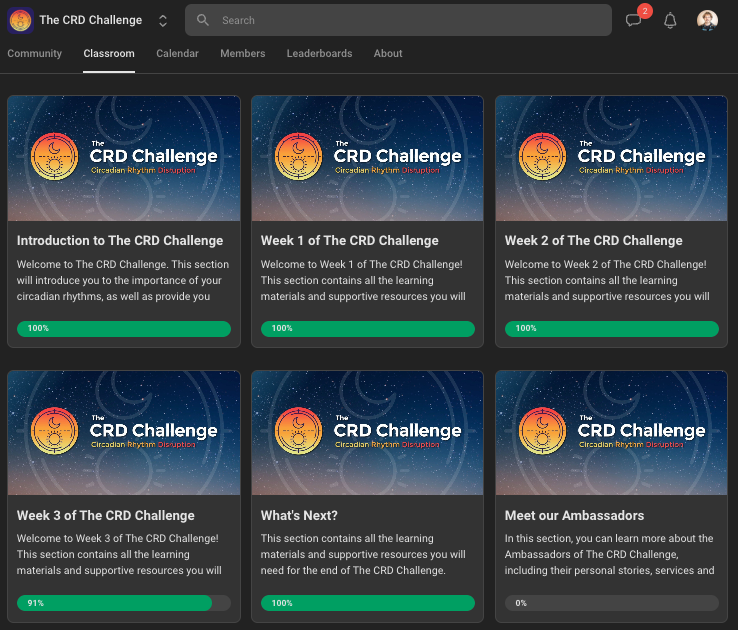Open the user profile avatar menu
738x630 pixels.
[707, 21]
